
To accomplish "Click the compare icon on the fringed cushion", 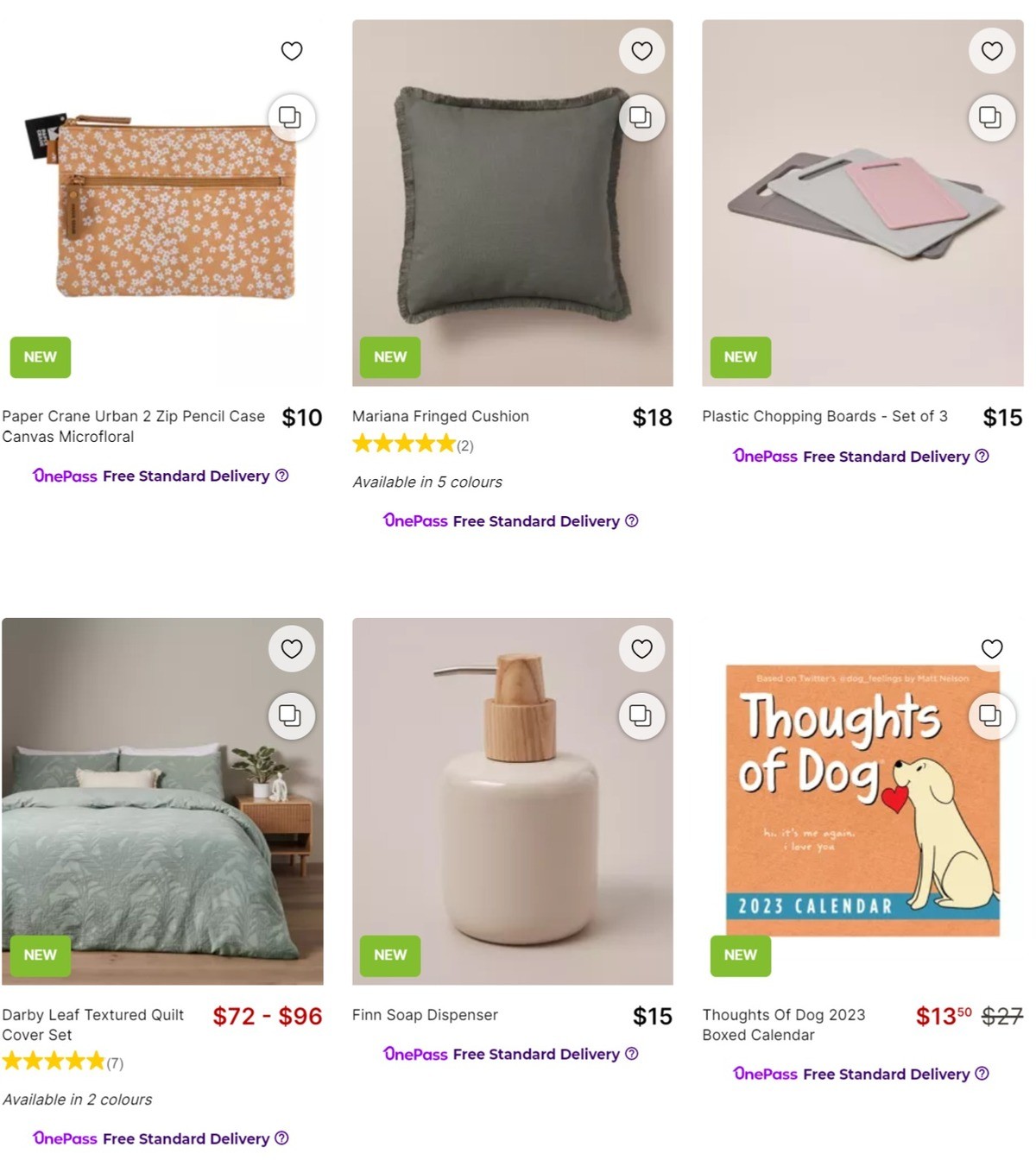I will [x=641, y=117].
